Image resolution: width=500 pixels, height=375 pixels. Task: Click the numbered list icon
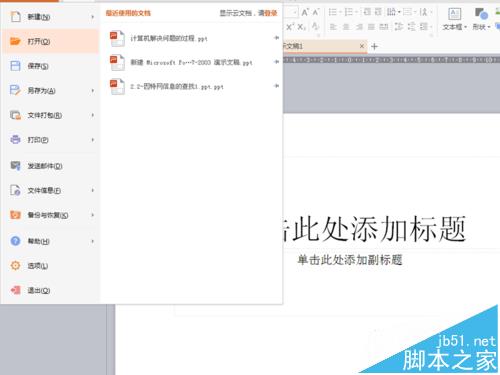tap(348, 13)
